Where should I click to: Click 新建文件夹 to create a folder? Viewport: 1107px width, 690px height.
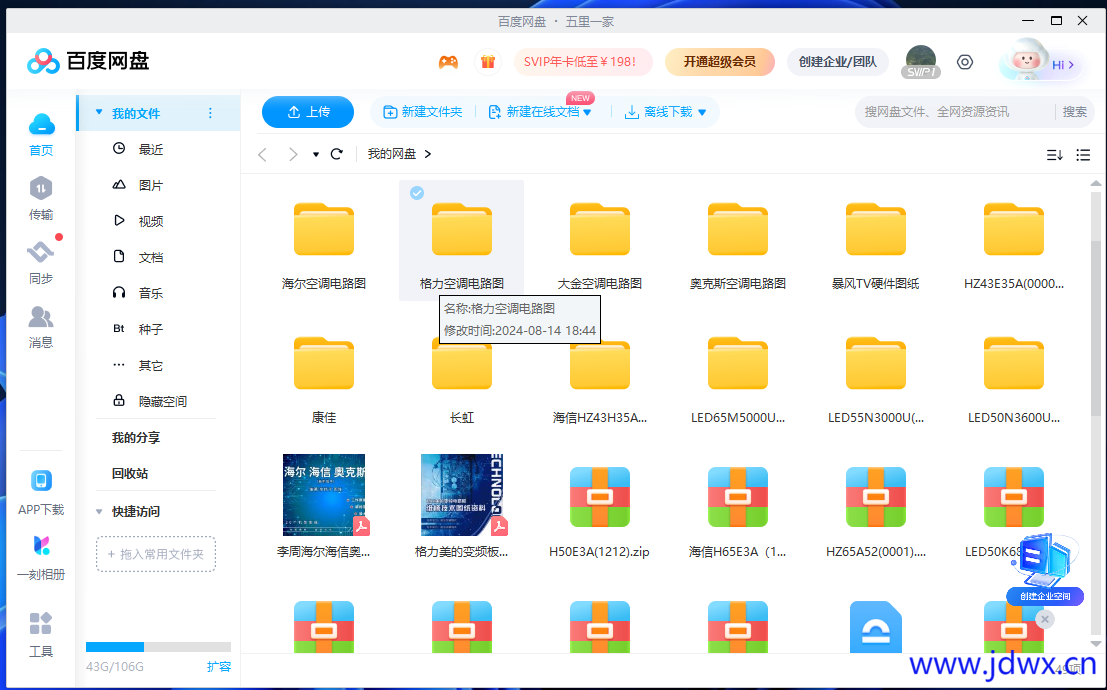(x=422, y=112)
